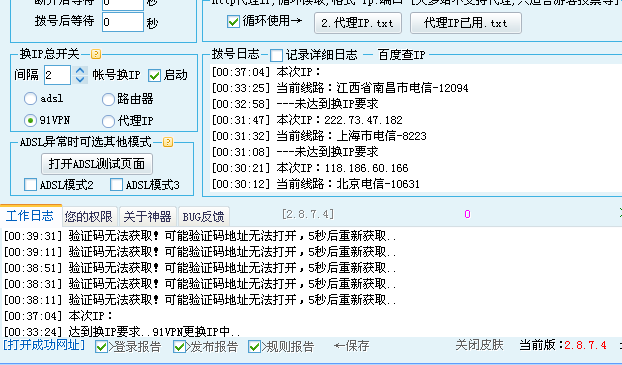Viewport: 622px width, 365px height.
Task: Select work log entry at 00:38:31
Action: (200, 284)
